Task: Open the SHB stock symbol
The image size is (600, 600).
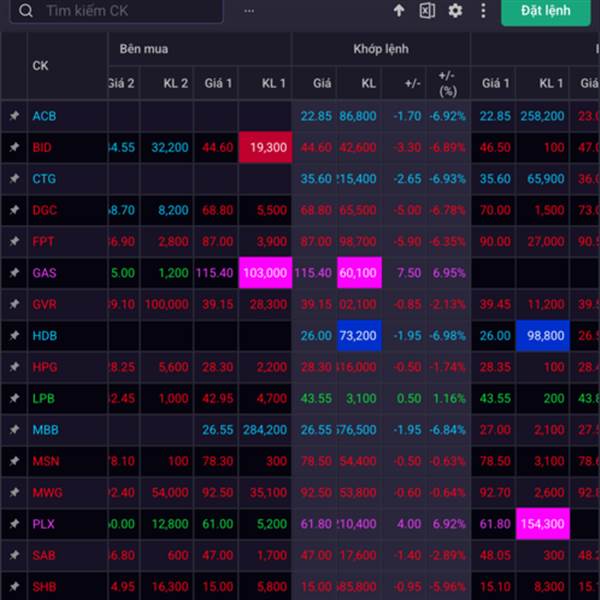Action: pyautogui.click(x=44, y=587)
